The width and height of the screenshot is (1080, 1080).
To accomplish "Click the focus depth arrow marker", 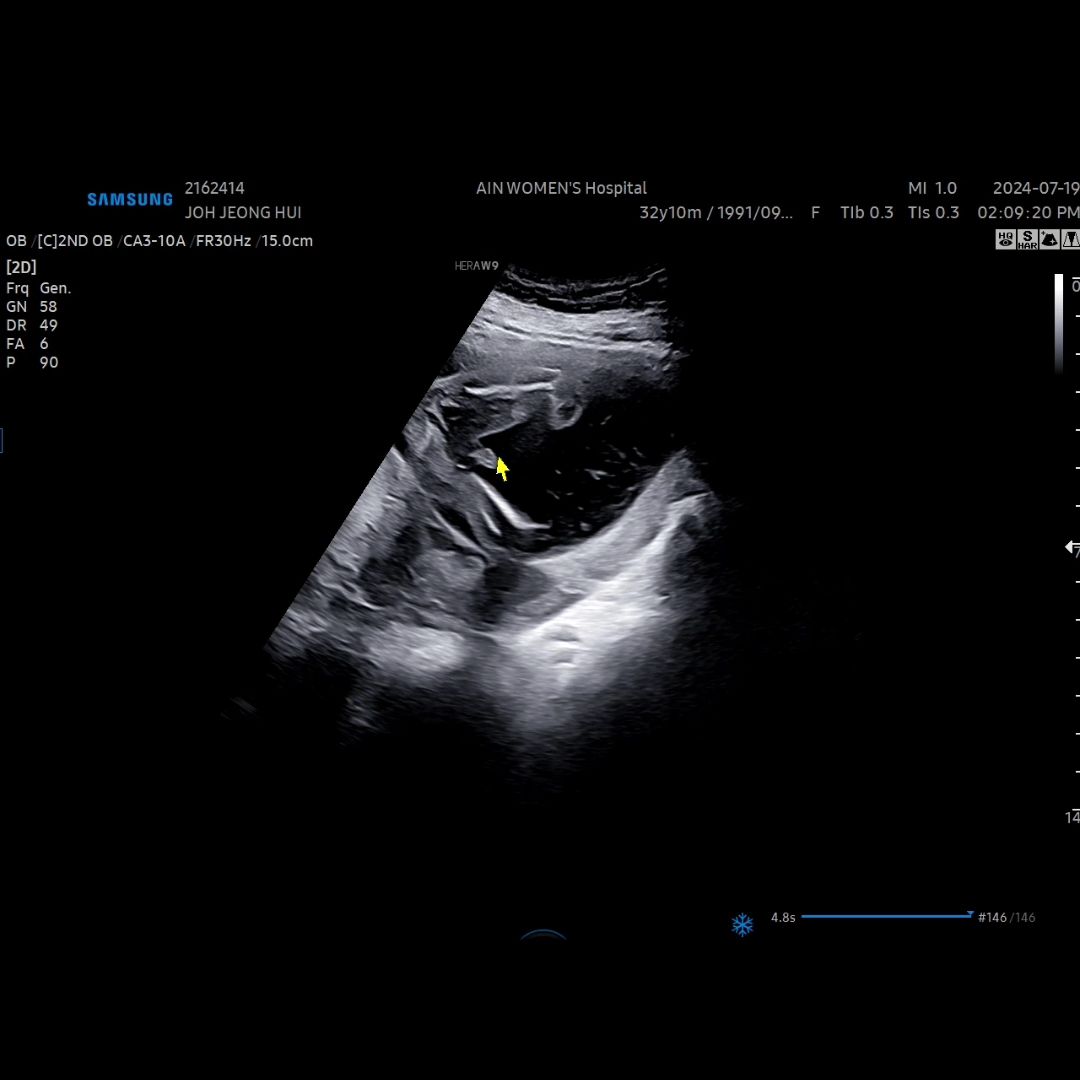I will pos(1070,548).
